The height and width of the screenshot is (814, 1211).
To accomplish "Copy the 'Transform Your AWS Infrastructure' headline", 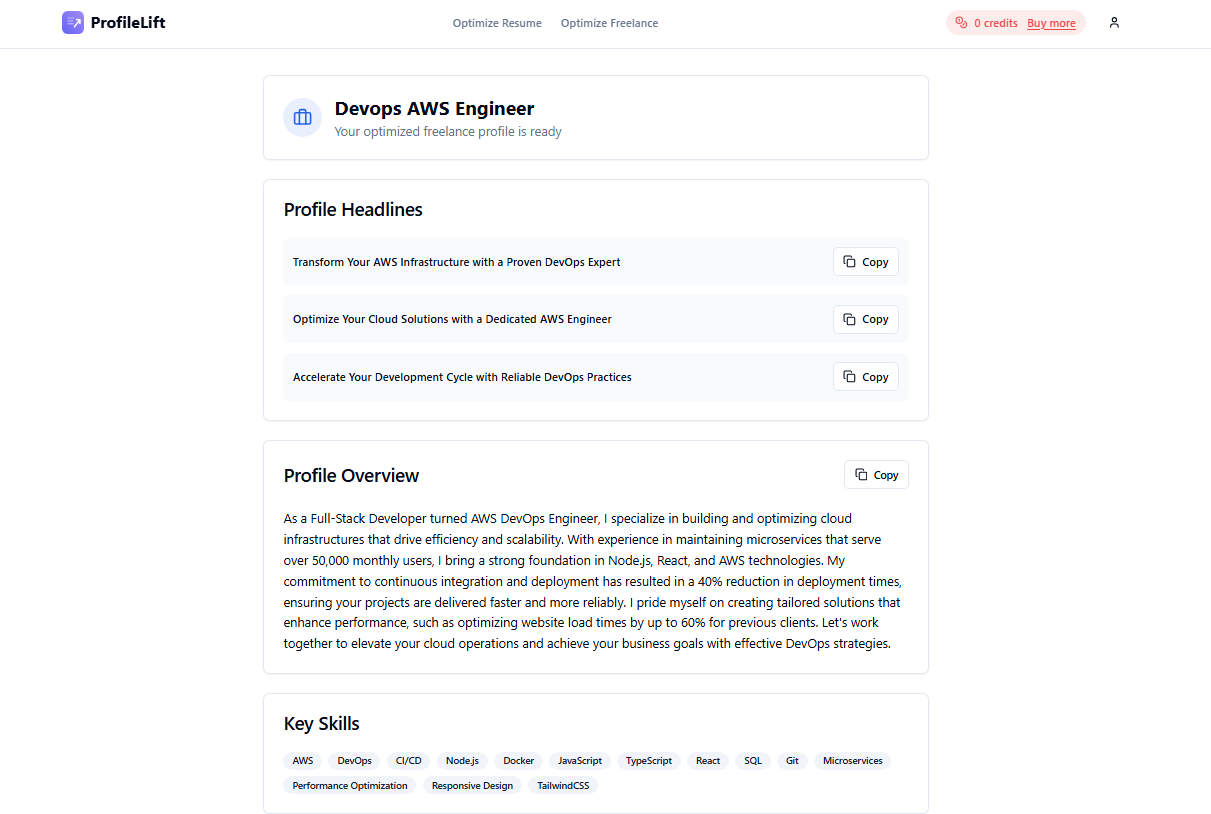I will point(866,262).
